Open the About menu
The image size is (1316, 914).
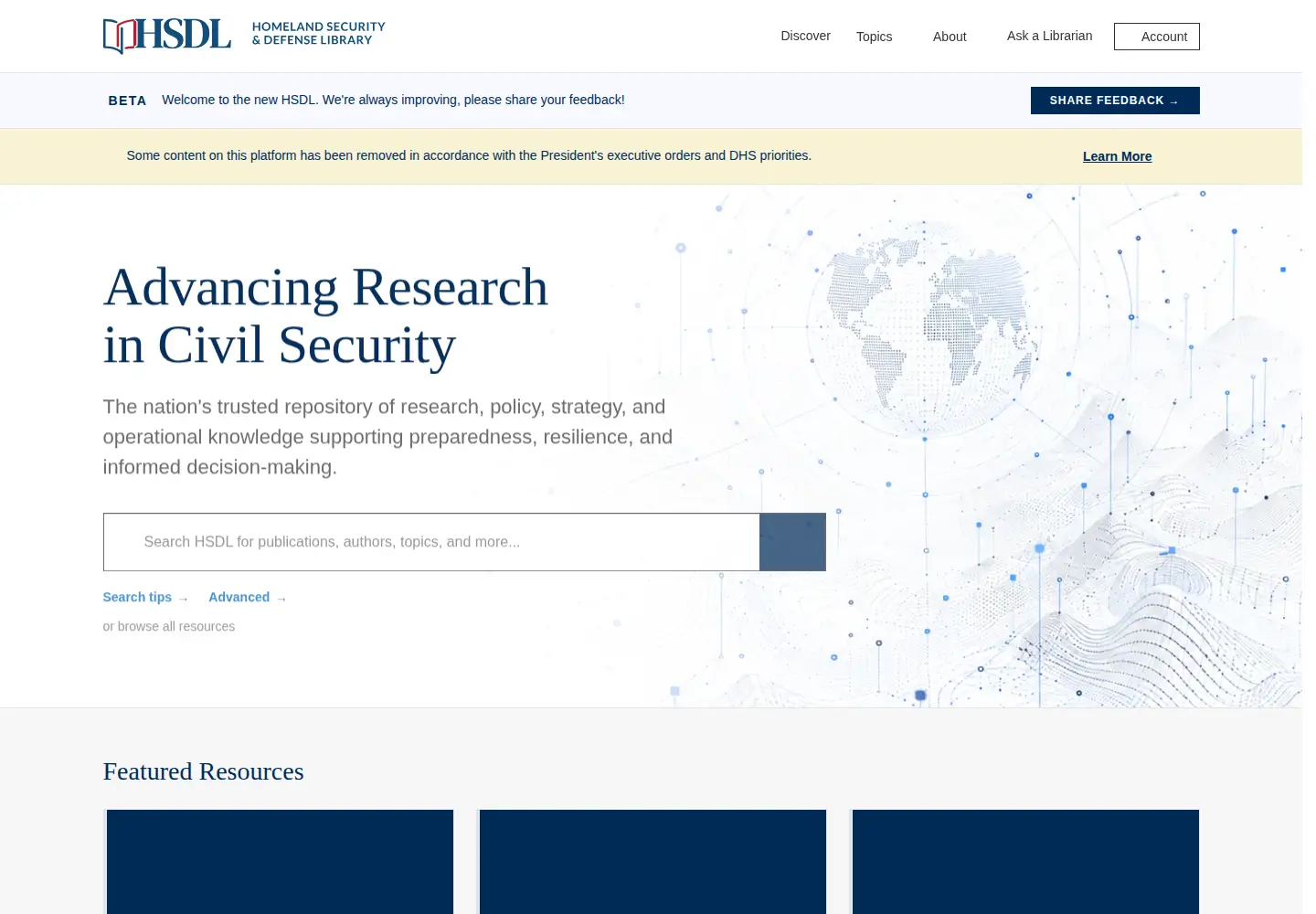[950, 37]
